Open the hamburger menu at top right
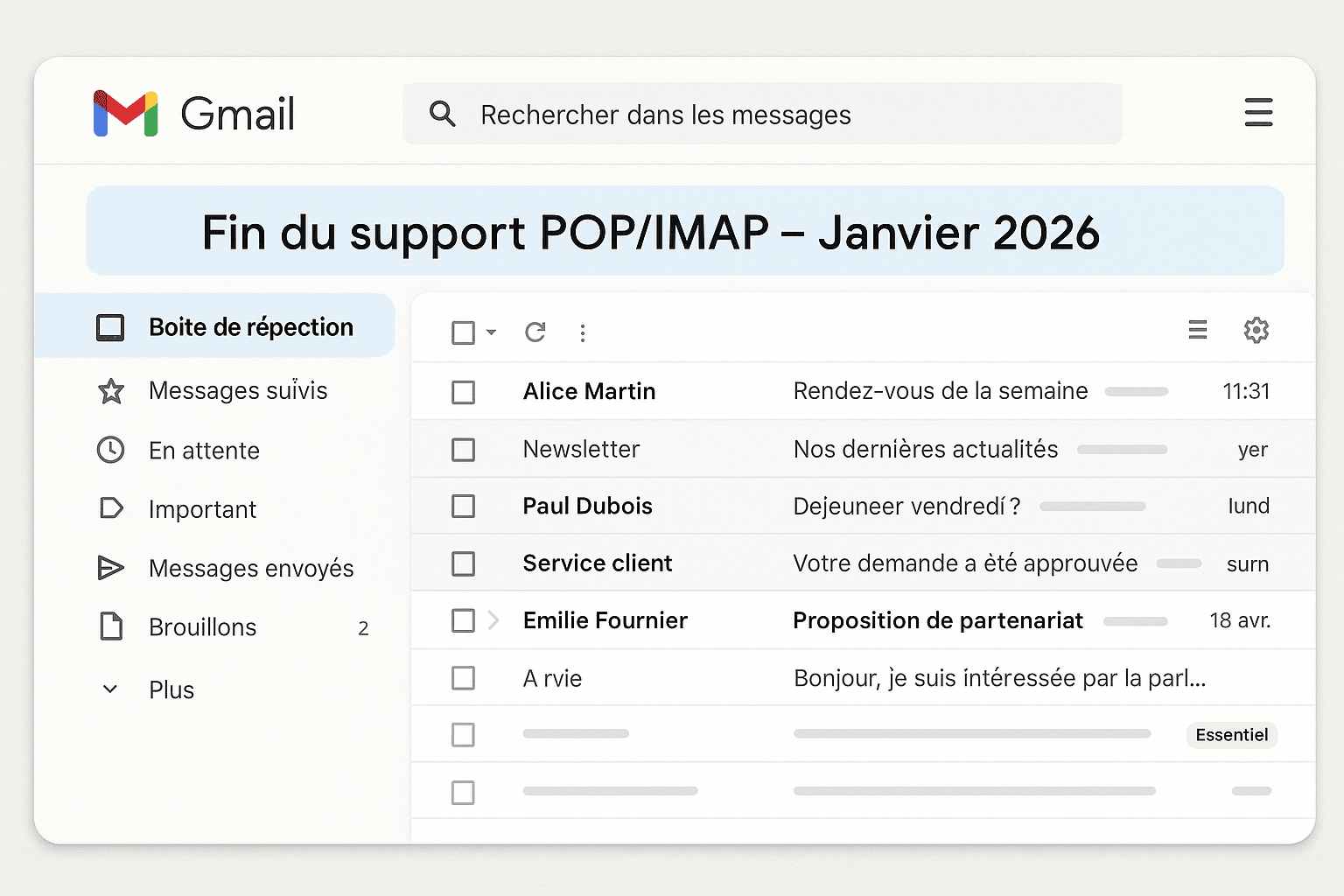 (1258, 113)
